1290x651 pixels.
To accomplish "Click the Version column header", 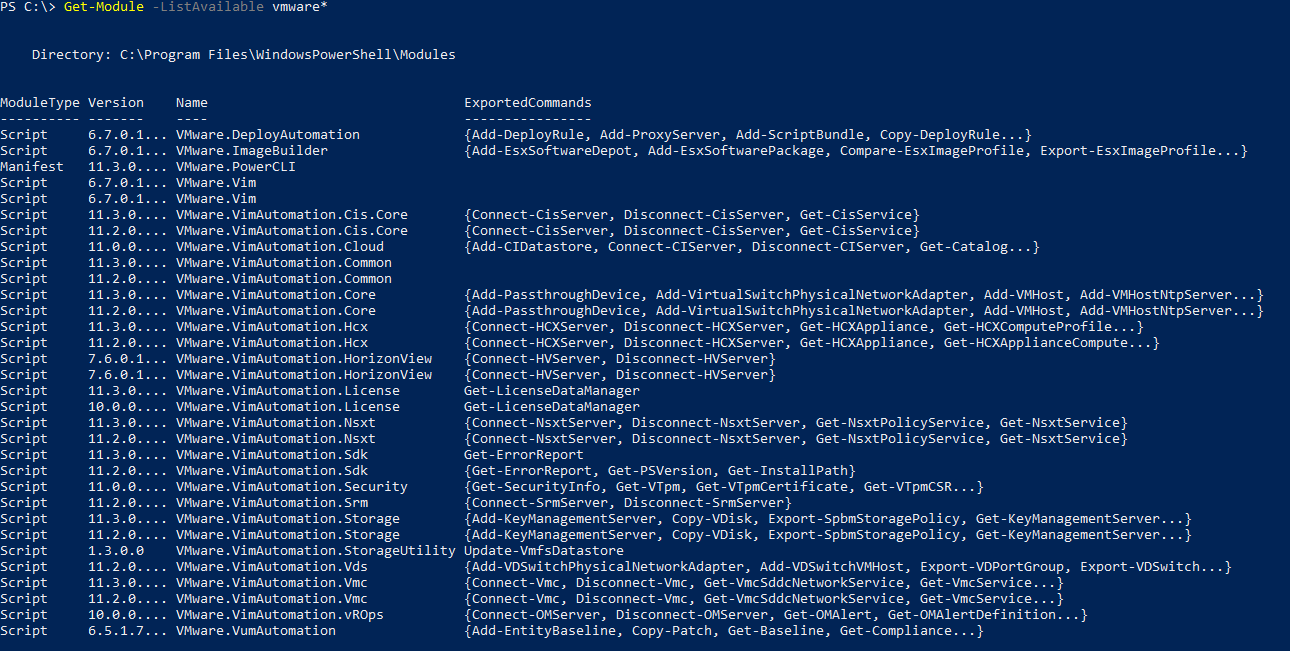I will (x=115, y=103).
